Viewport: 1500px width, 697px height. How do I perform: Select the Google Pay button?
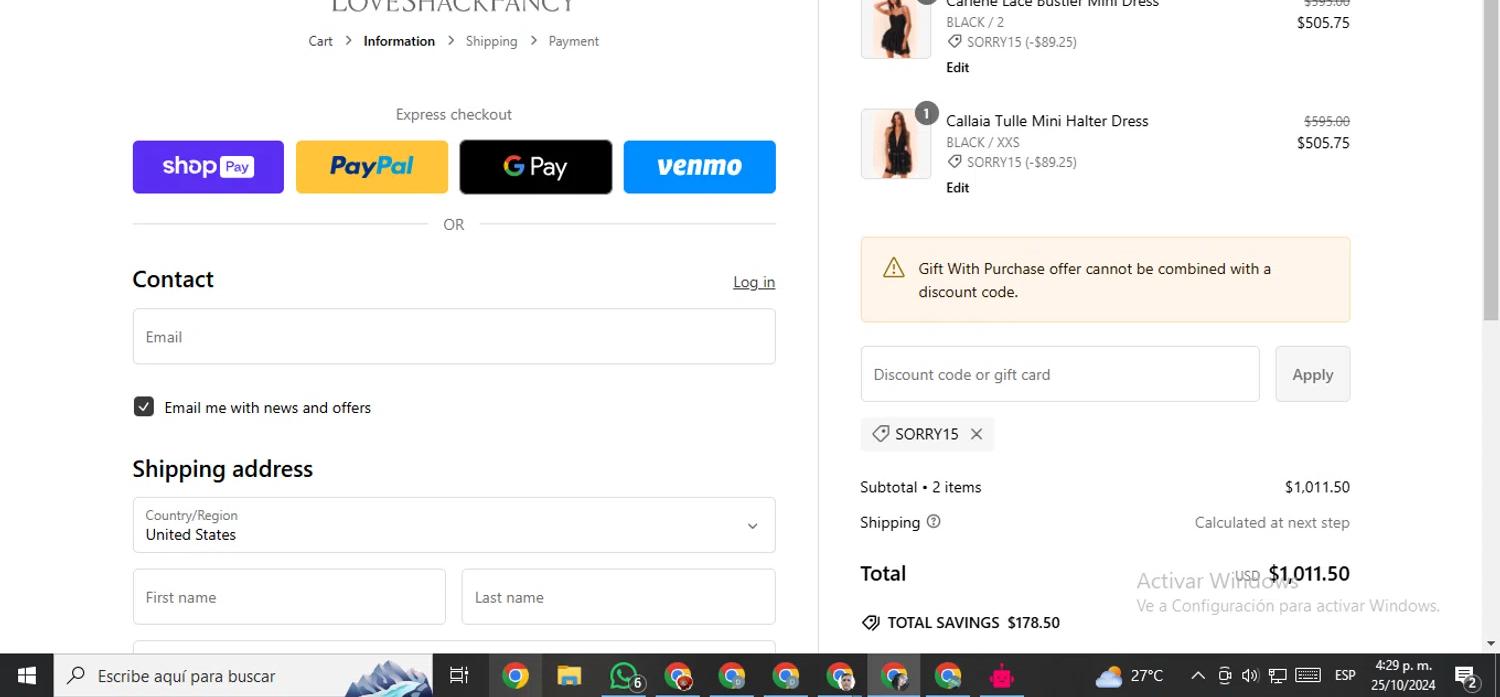[536, 166]
